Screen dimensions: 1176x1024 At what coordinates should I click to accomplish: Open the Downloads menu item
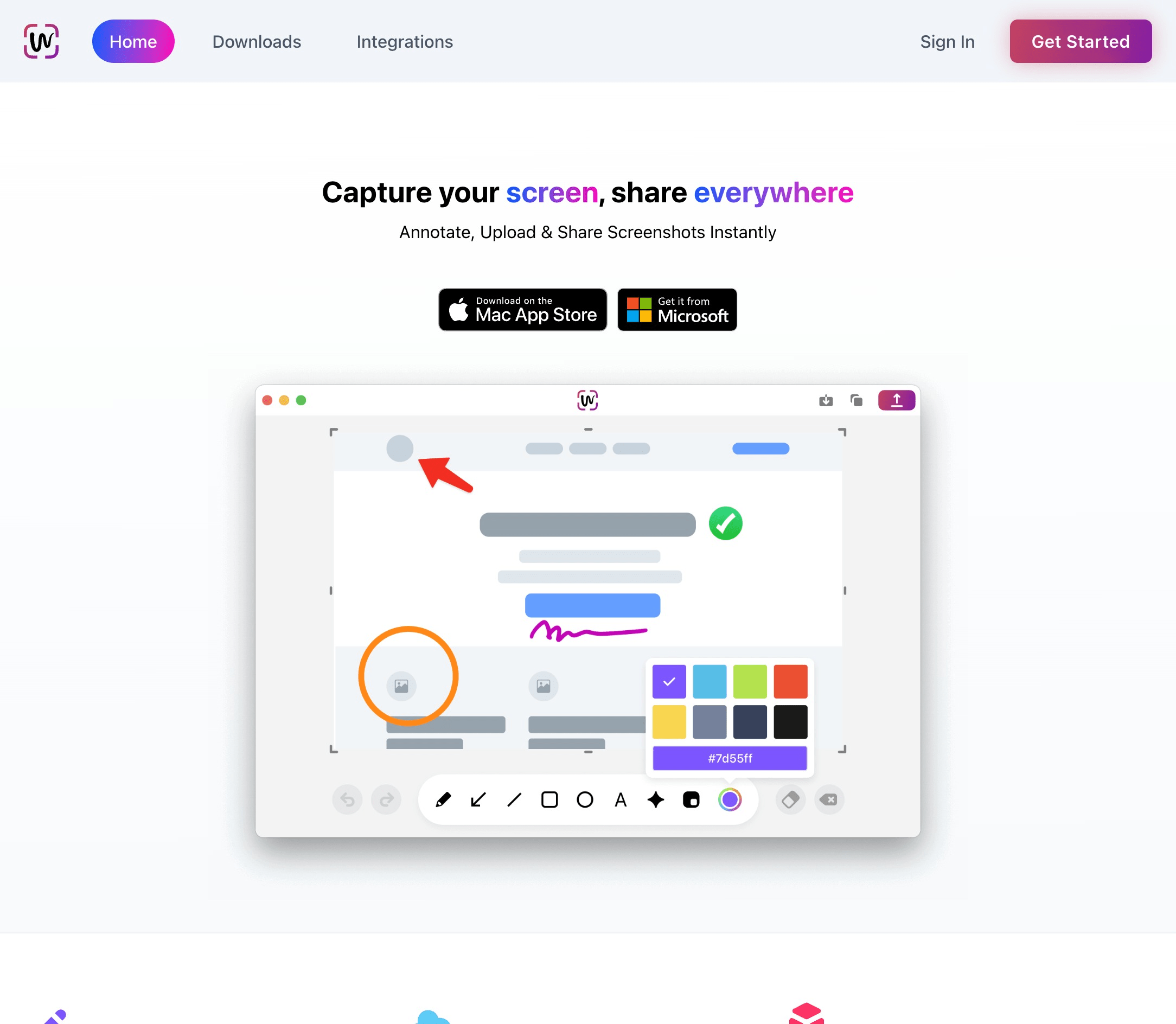point(256,41)
